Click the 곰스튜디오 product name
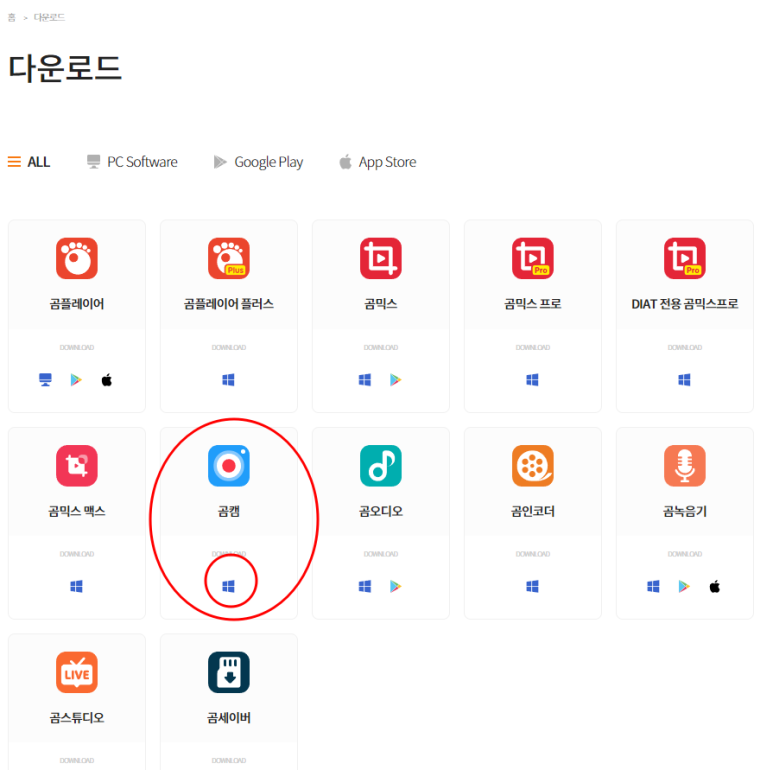This screenshot has height=770, width=773. [x=77, y=718]
